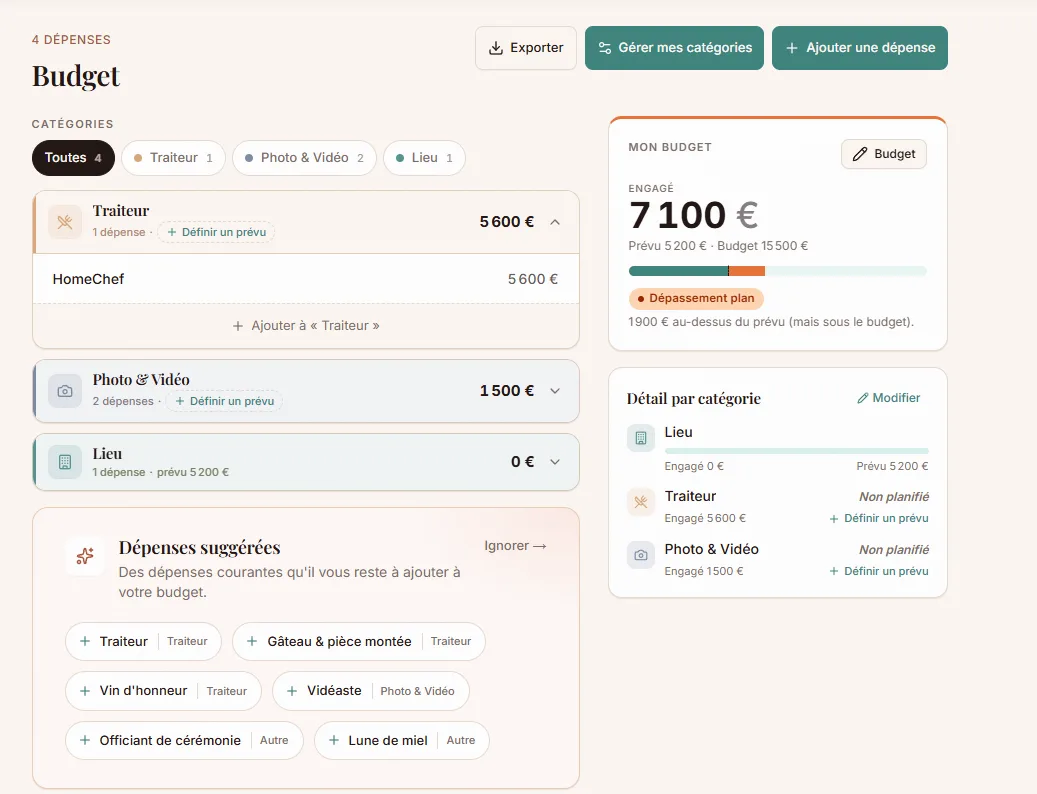Viewport: 1037px width, 794px height.
Task: Click the engaged budget progress bar
Action: (x=778, y=270)
